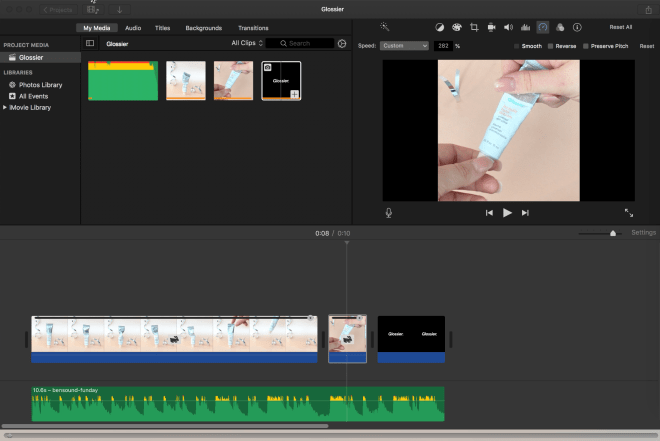Play the video in the viewer
The height and width of the screenshot is (441, 660).
click(x=507, y=213)
